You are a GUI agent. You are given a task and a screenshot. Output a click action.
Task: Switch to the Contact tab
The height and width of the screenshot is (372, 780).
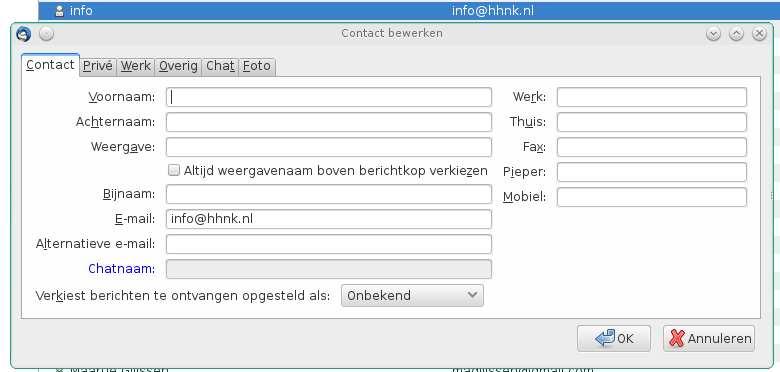(x=50, y=65)
